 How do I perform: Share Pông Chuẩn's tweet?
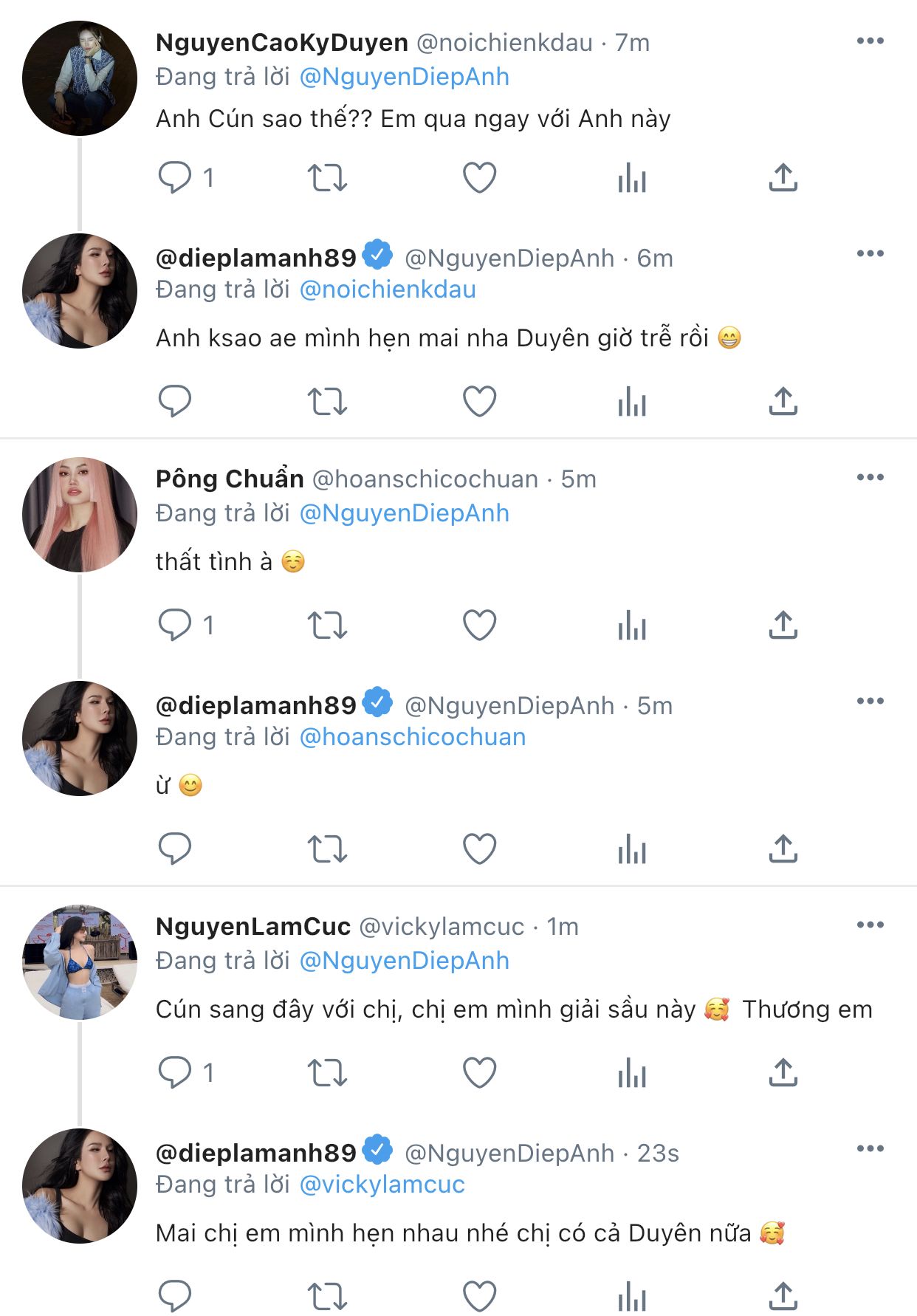click(x=783, y=626)
